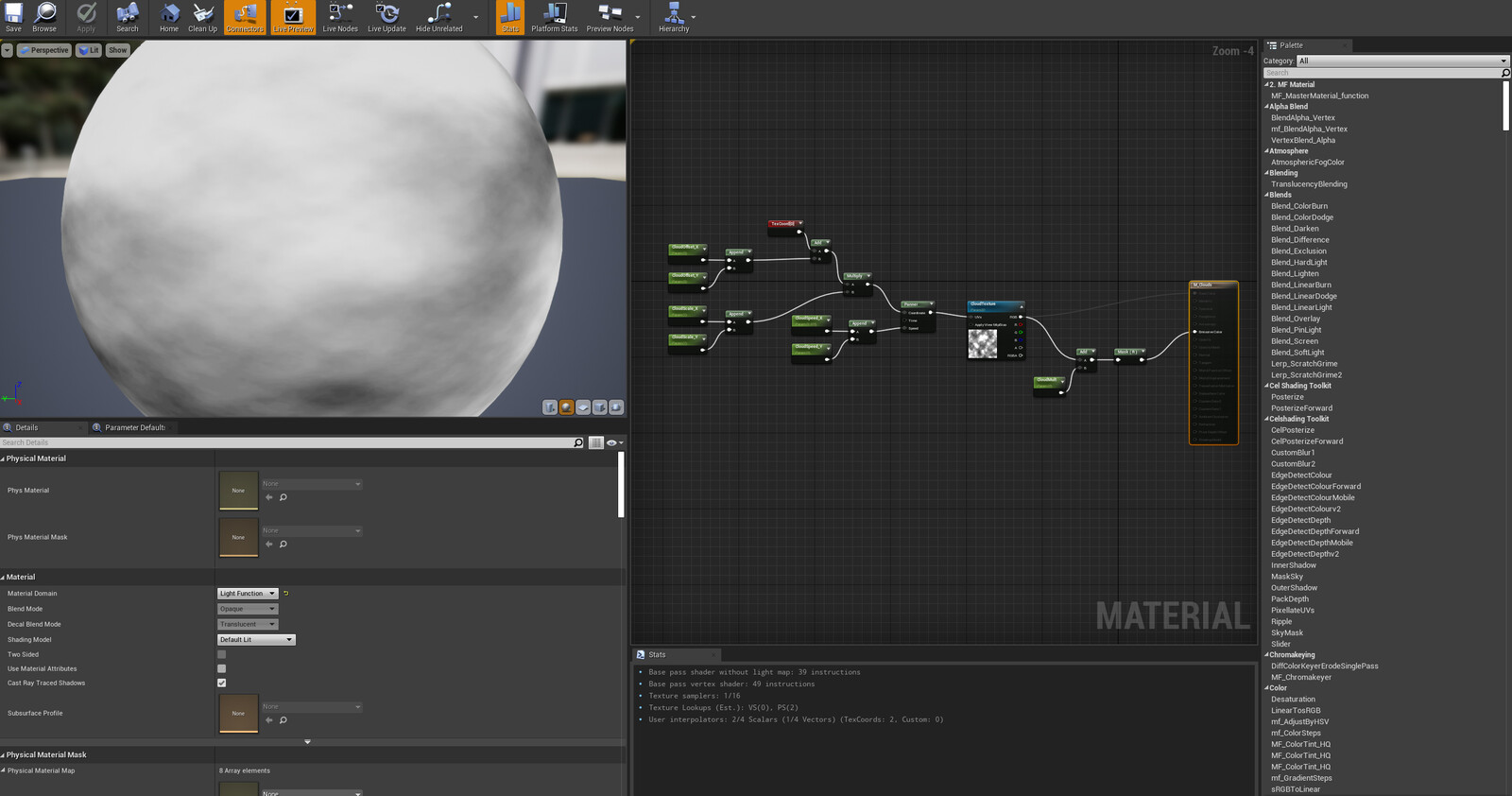Click the Hierarchy toolbar icon

674,17
